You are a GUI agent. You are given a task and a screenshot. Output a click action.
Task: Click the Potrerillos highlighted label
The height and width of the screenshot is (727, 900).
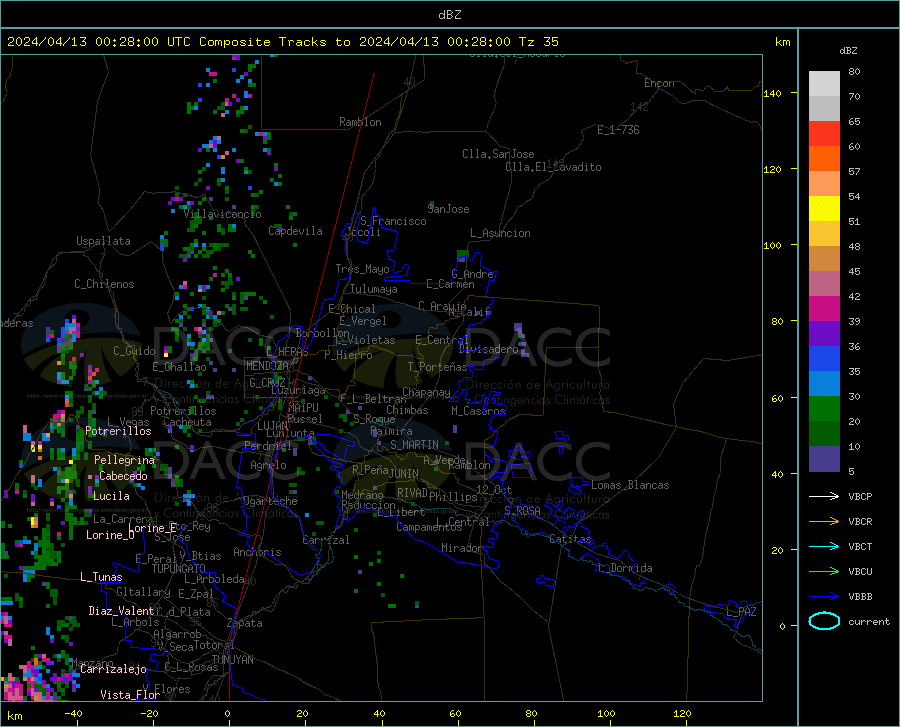tap(118, 431)
